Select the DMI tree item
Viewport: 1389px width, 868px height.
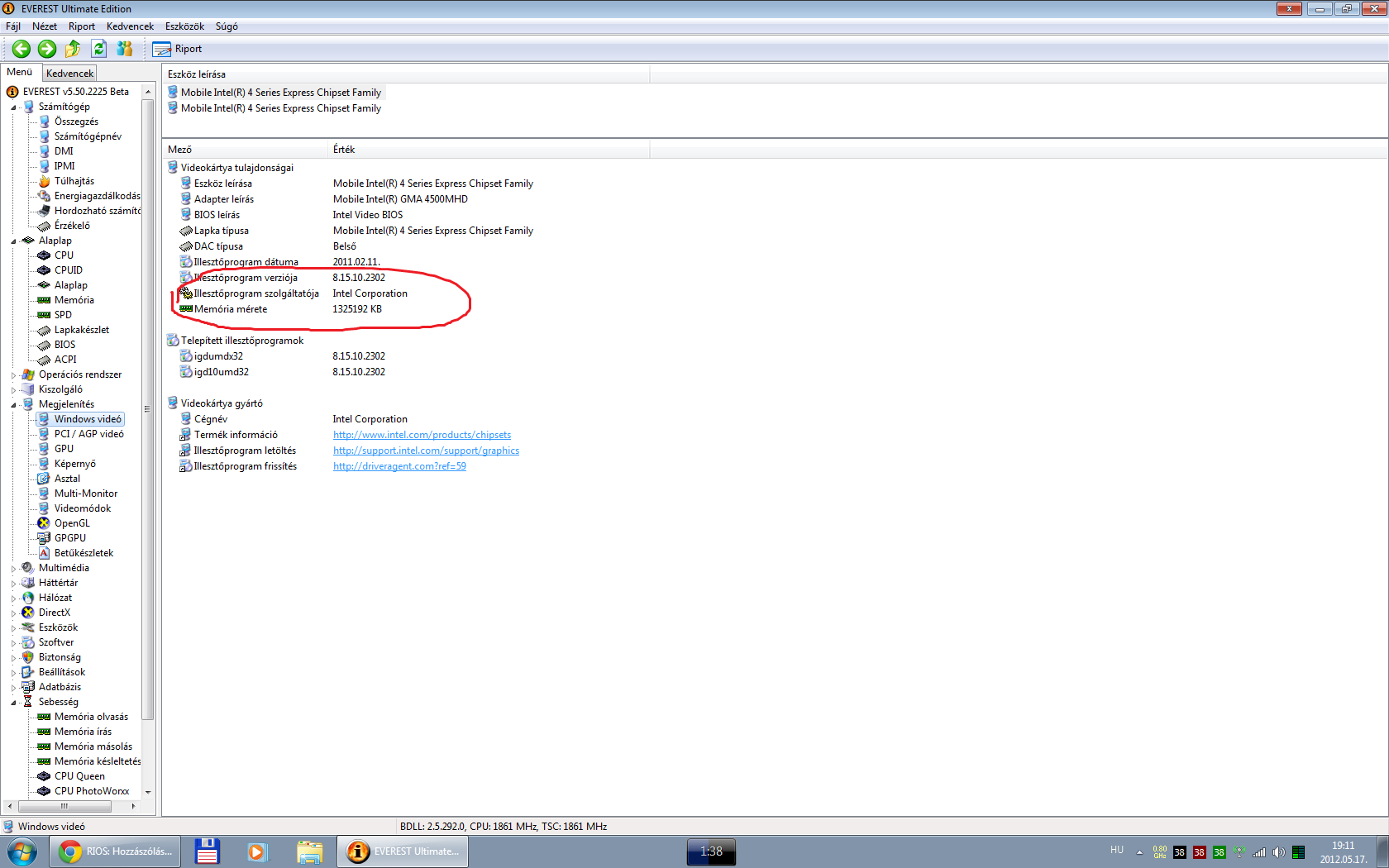64,151
